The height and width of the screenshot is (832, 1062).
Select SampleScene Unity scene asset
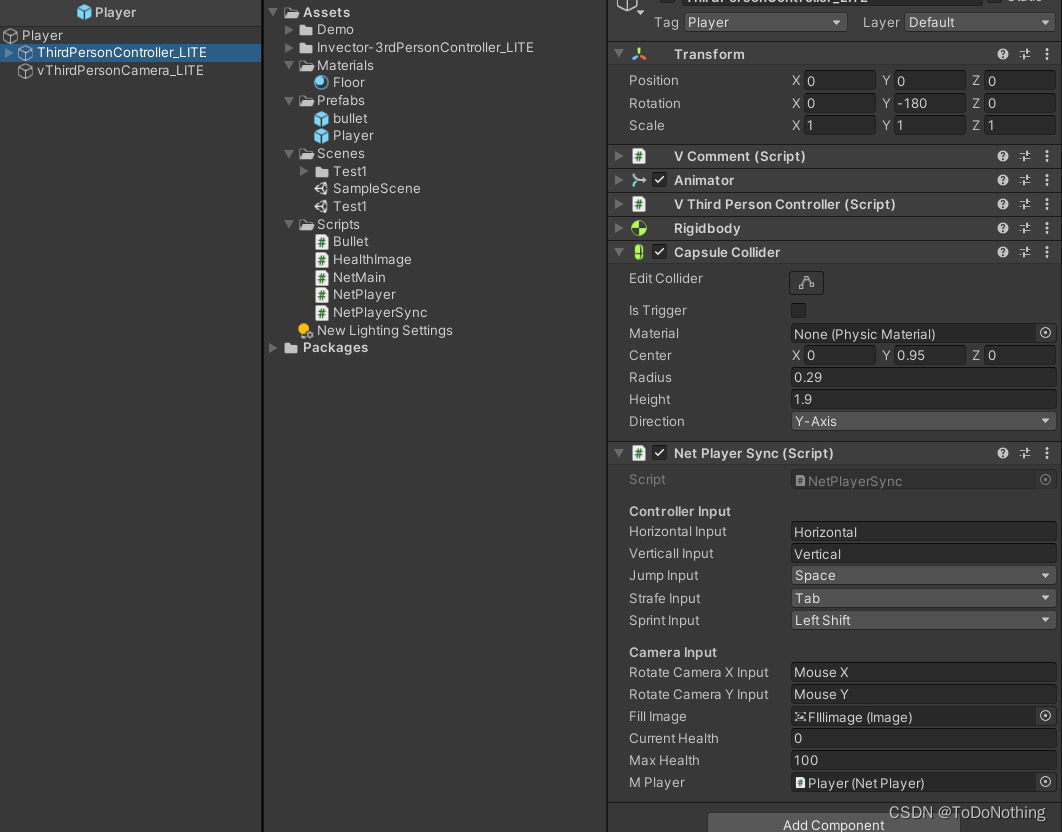(368, 189)
